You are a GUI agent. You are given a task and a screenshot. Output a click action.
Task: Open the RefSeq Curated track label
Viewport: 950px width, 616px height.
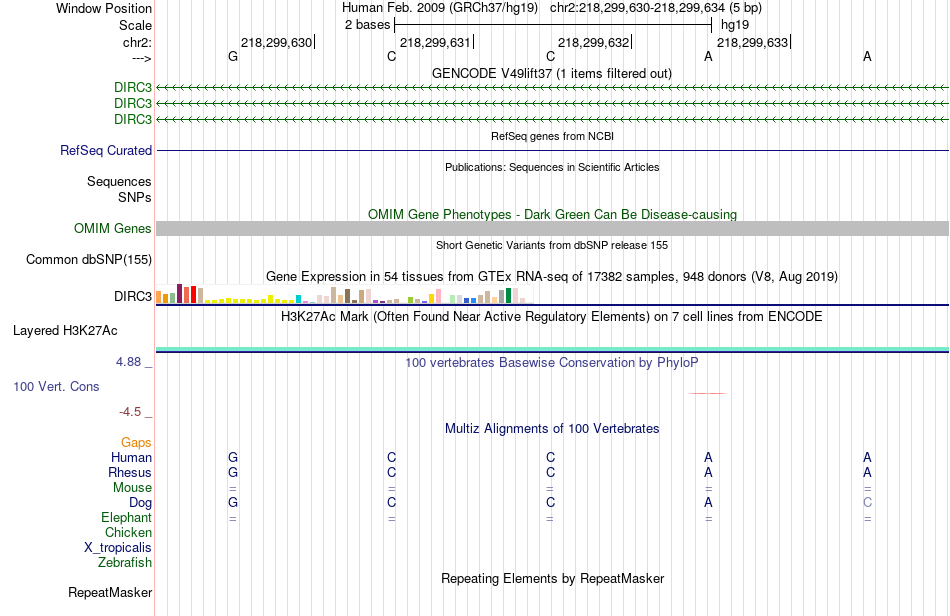(x=106, y=150)
